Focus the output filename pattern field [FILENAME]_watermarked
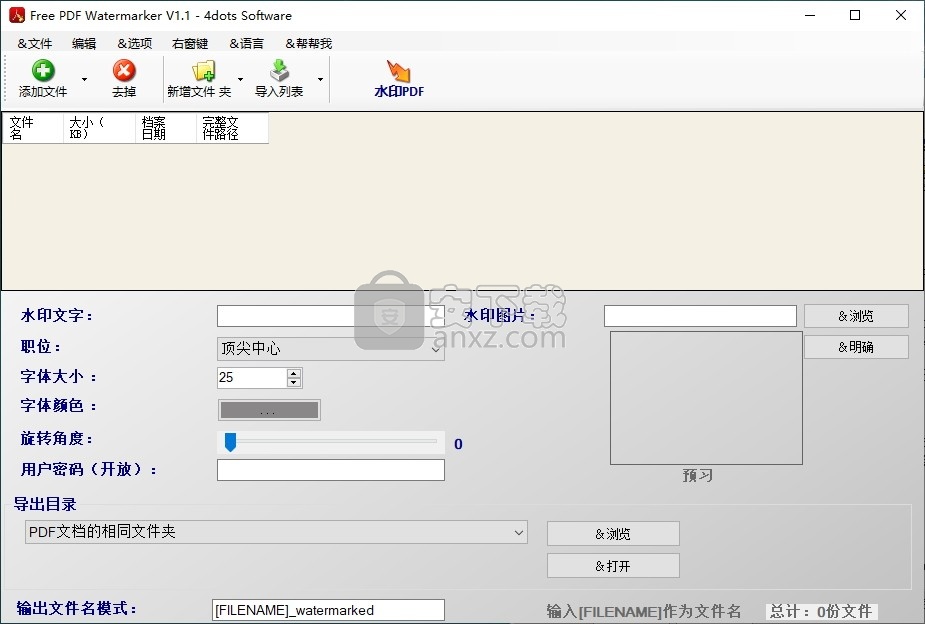 coord(328,610)
